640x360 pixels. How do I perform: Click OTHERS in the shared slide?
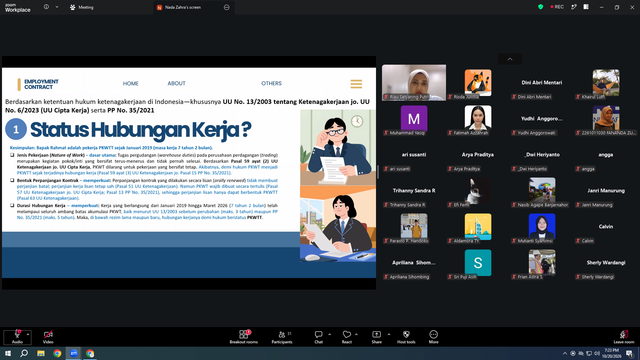point(271,83)
